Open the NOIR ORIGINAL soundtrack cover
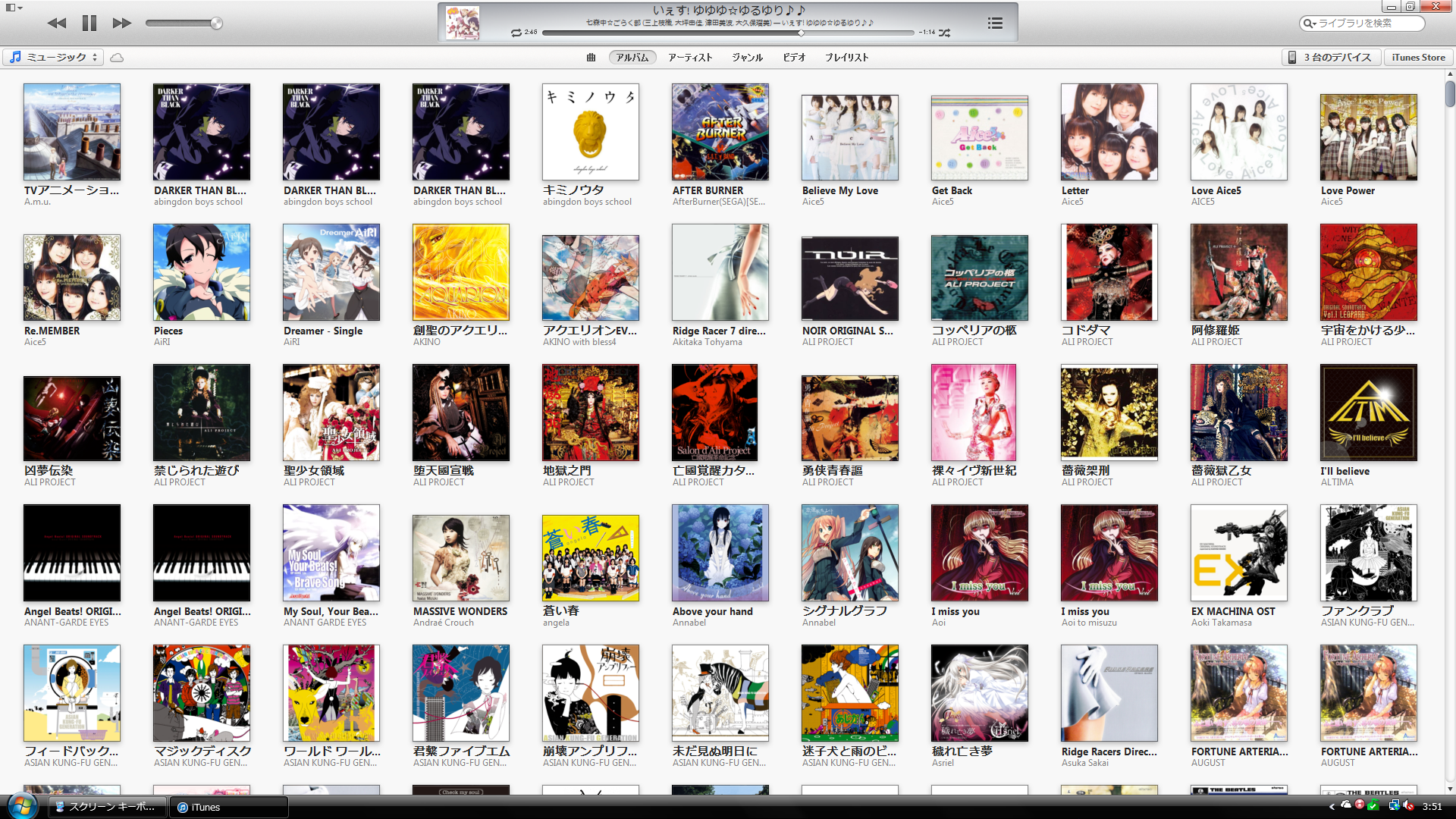Image resolution: width=1456 pixels, height=819 pixels. (850, 278)
